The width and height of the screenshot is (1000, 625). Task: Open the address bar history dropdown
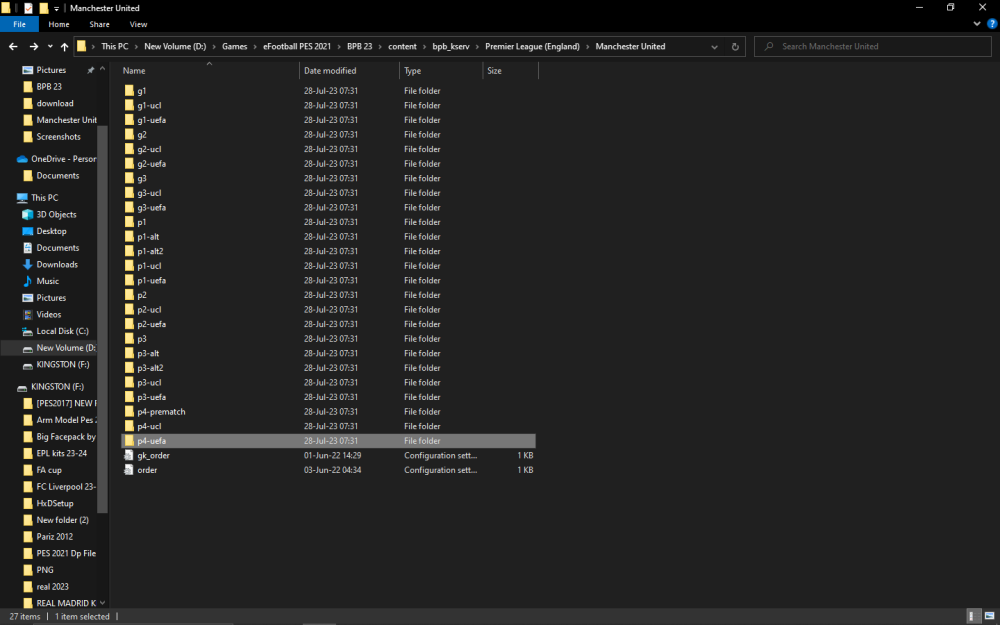[713, 46]
